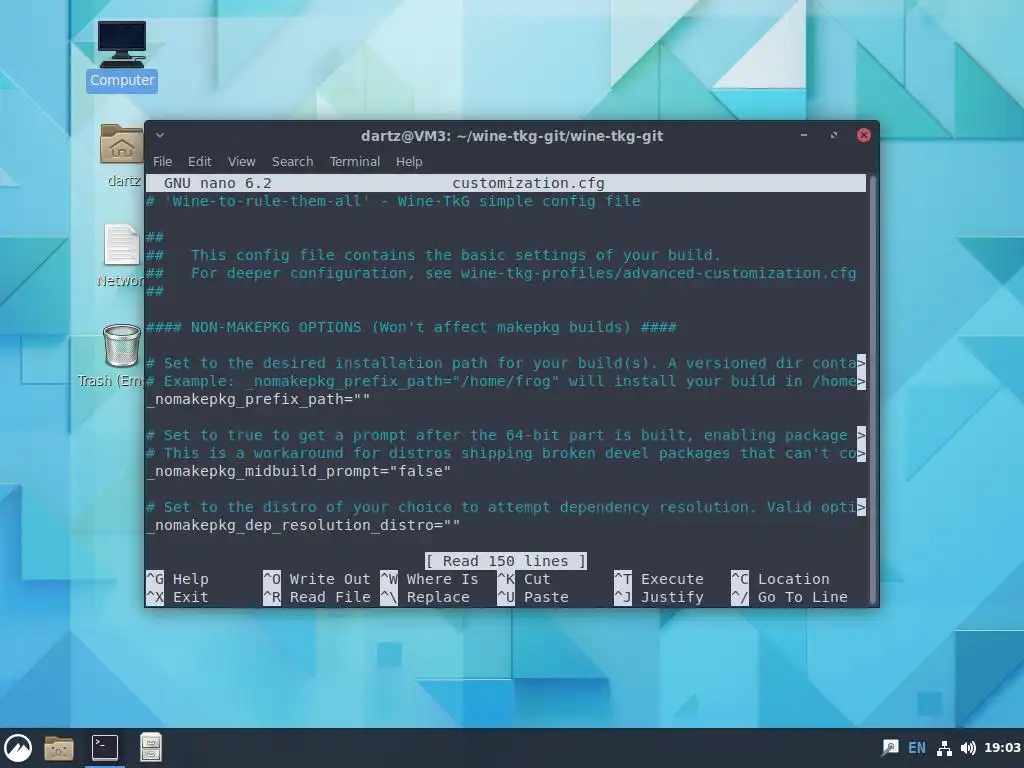Click the terminal vertical scrollbar
1024x768 pixels.
click(872, 389)
